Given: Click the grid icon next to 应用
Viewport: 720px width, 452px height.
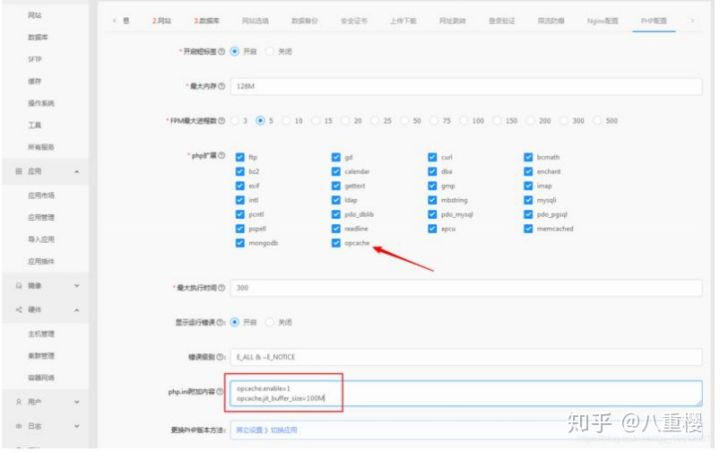Looking at the screenshot, I should [19, 171].
